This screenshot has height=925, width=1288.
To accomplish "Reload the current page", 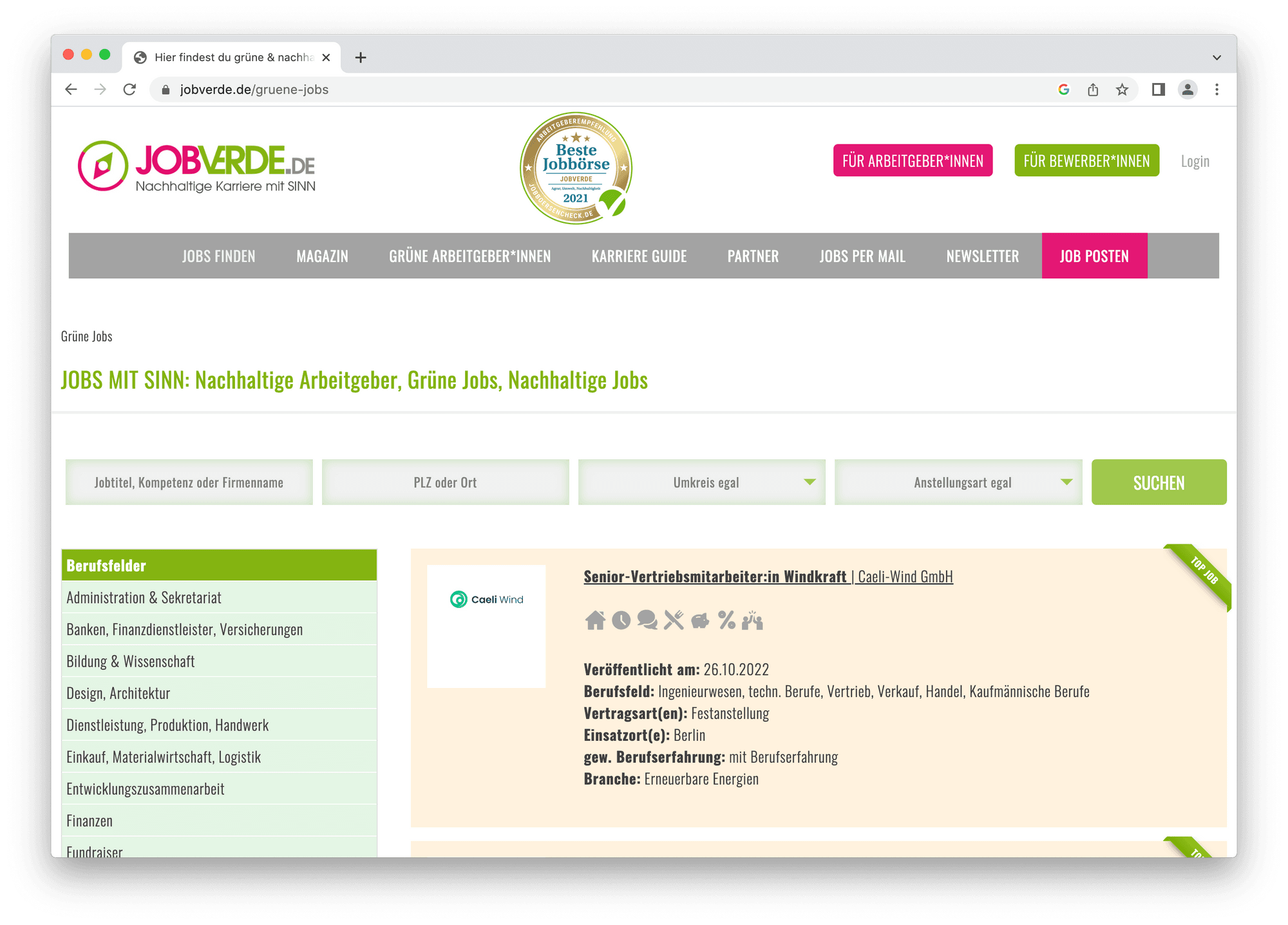I will (x=129, y=90).
